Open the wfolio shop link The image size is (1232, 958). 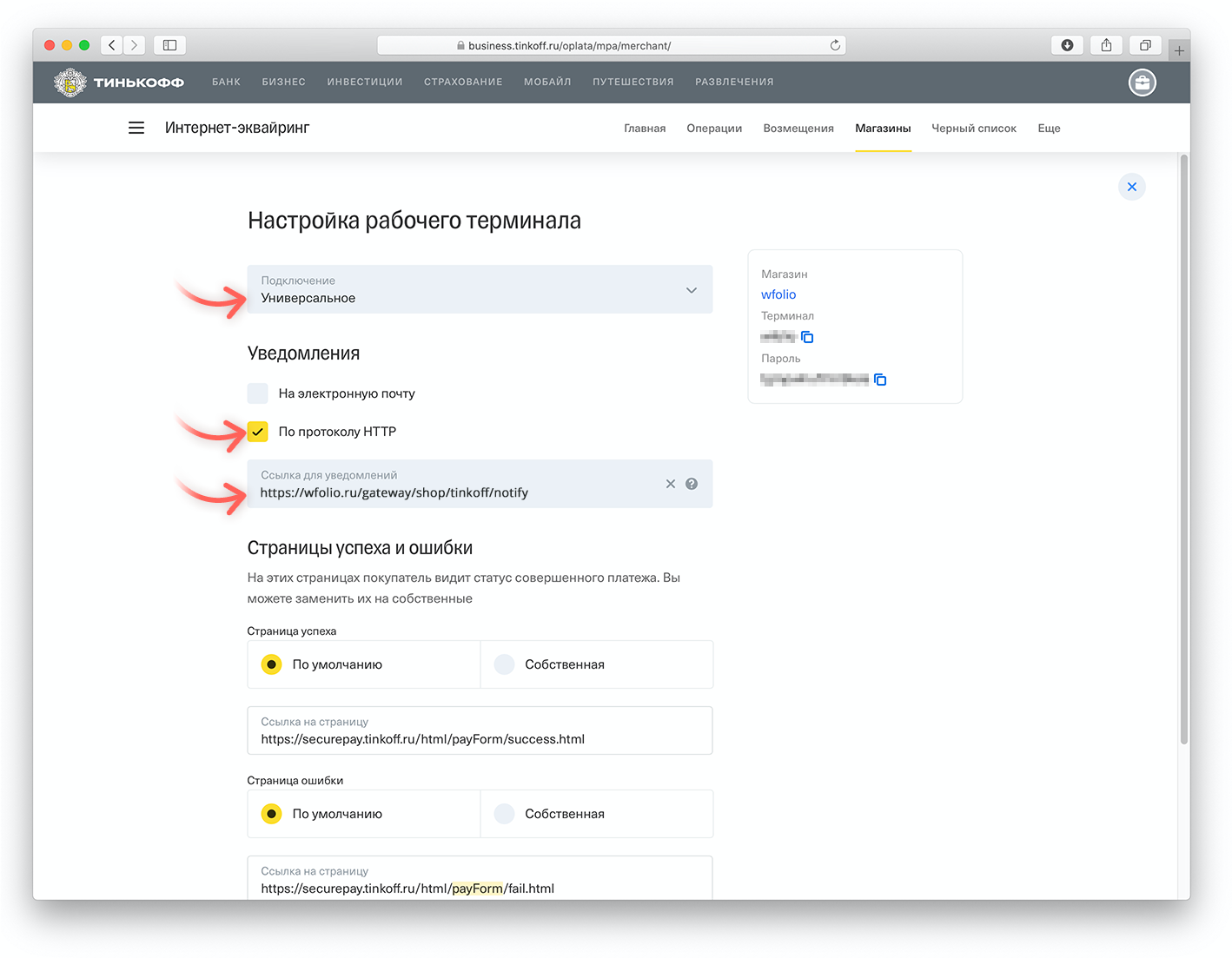coord(778,294)
